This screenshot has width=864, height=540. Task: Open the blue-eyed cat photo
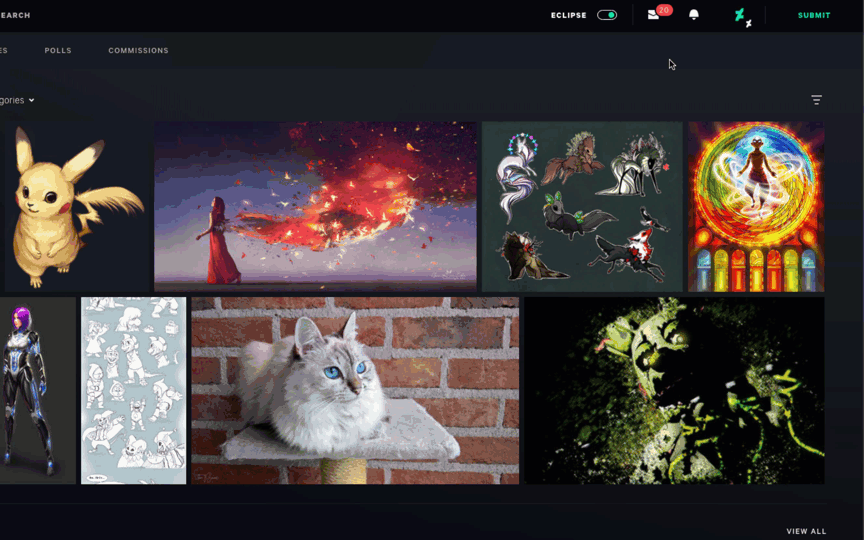(x=355, y=391)
